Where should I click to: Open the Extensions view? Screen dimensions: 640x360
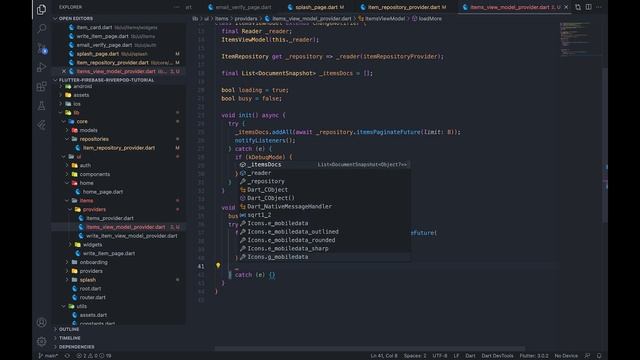point(41,87)
